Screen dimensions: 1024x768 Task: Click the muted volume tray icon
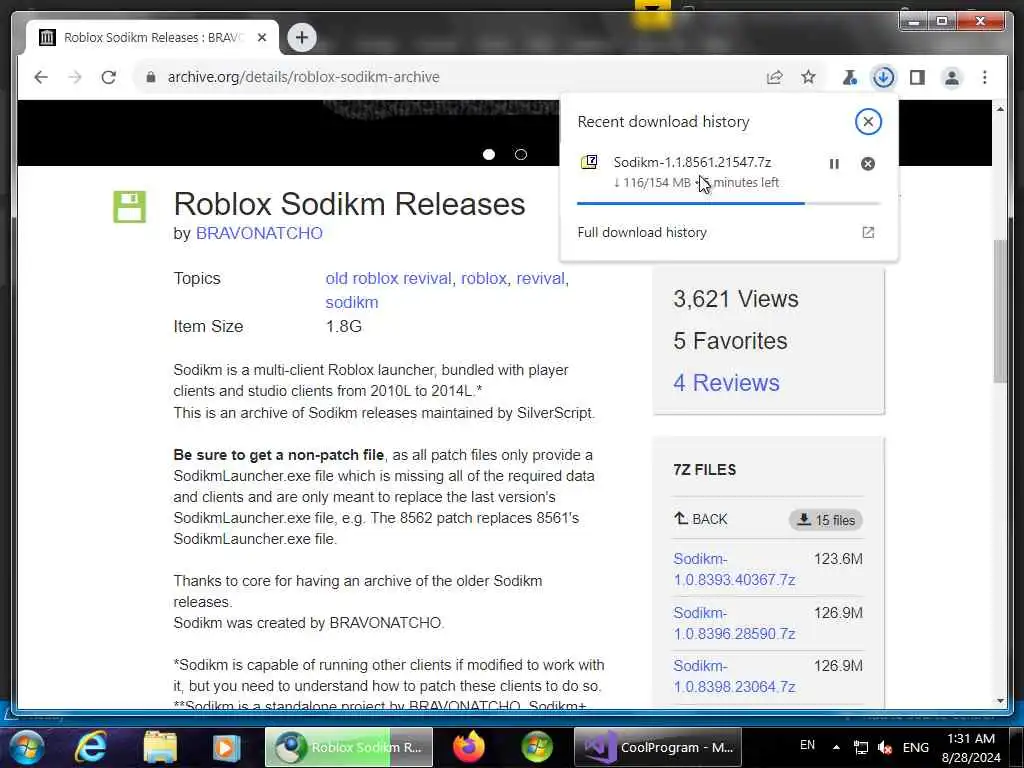885,748
